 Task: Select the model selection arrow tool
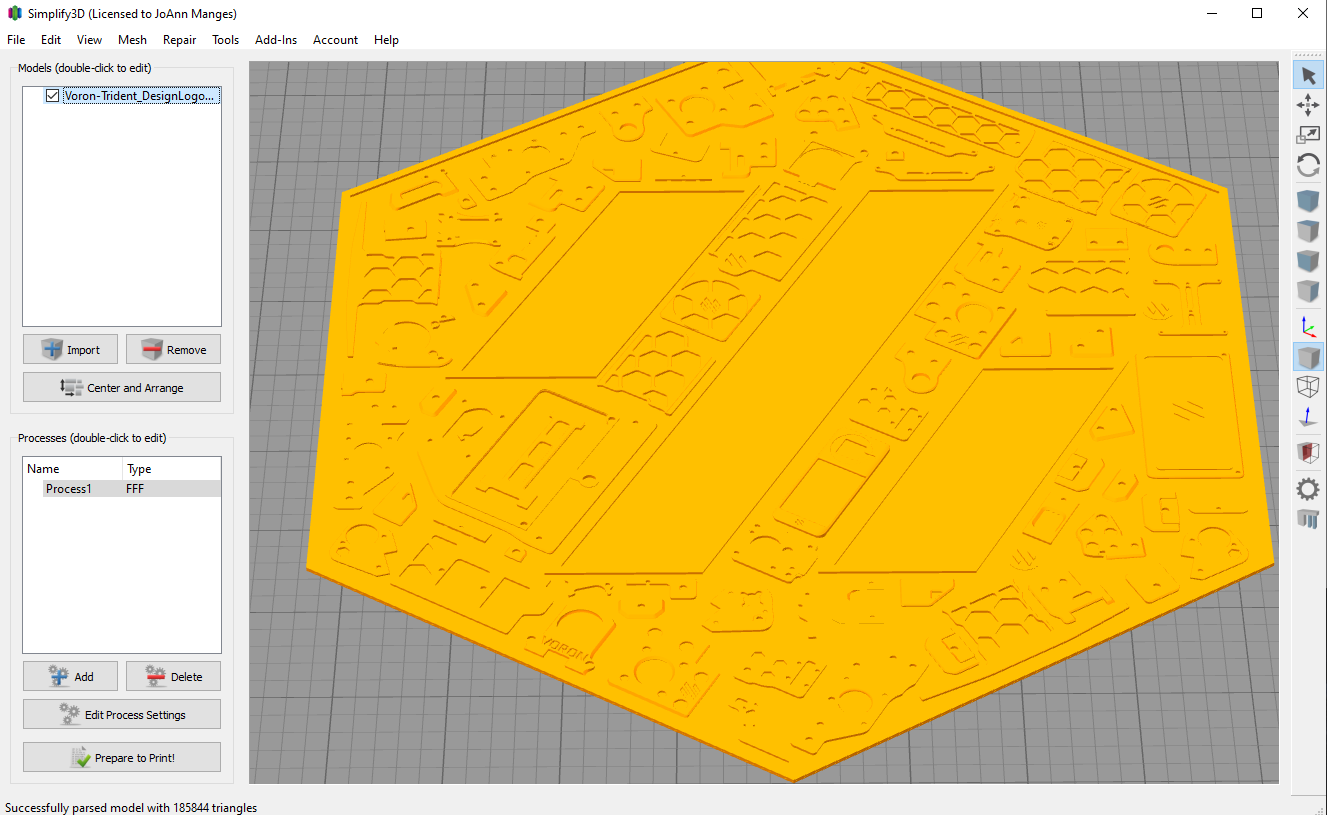[1308, 74]
